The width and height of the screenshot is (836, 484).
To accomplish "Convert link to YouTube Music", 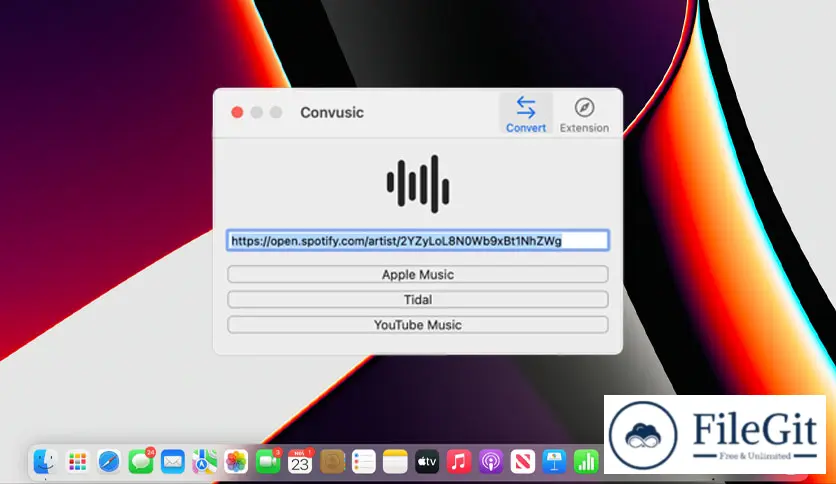I will pyautogui.click(x=417, y=325).
